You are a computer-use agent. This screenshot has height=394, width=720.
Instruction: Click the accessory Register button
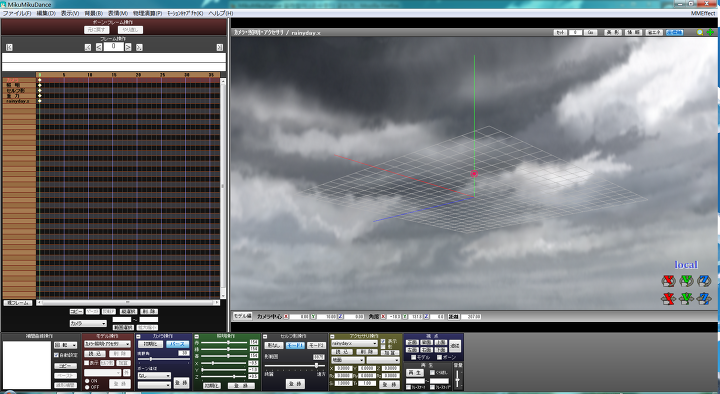point(389,384)
